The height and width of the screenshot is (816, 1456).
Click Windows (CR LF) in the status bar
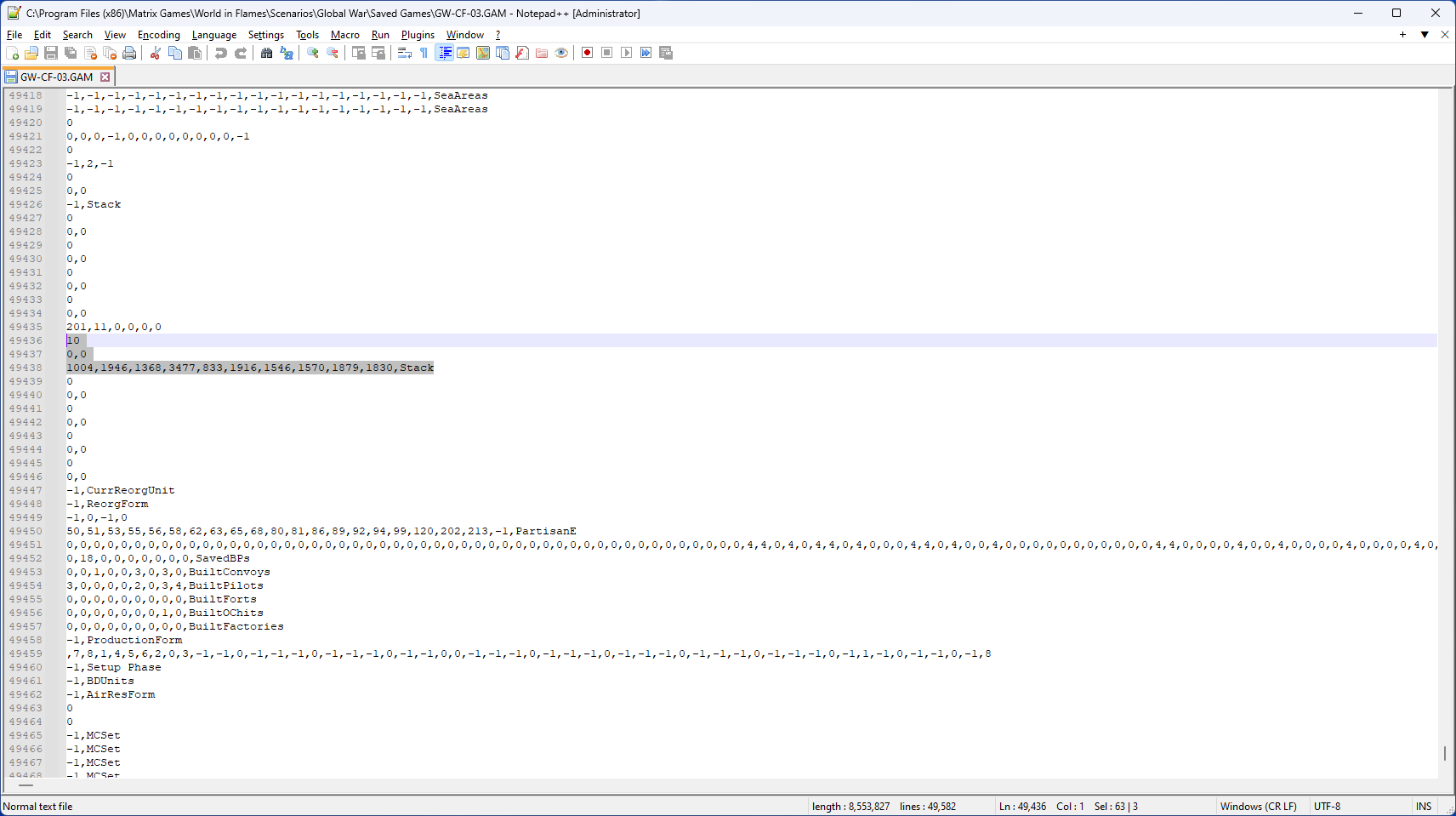pos(1258,806)
